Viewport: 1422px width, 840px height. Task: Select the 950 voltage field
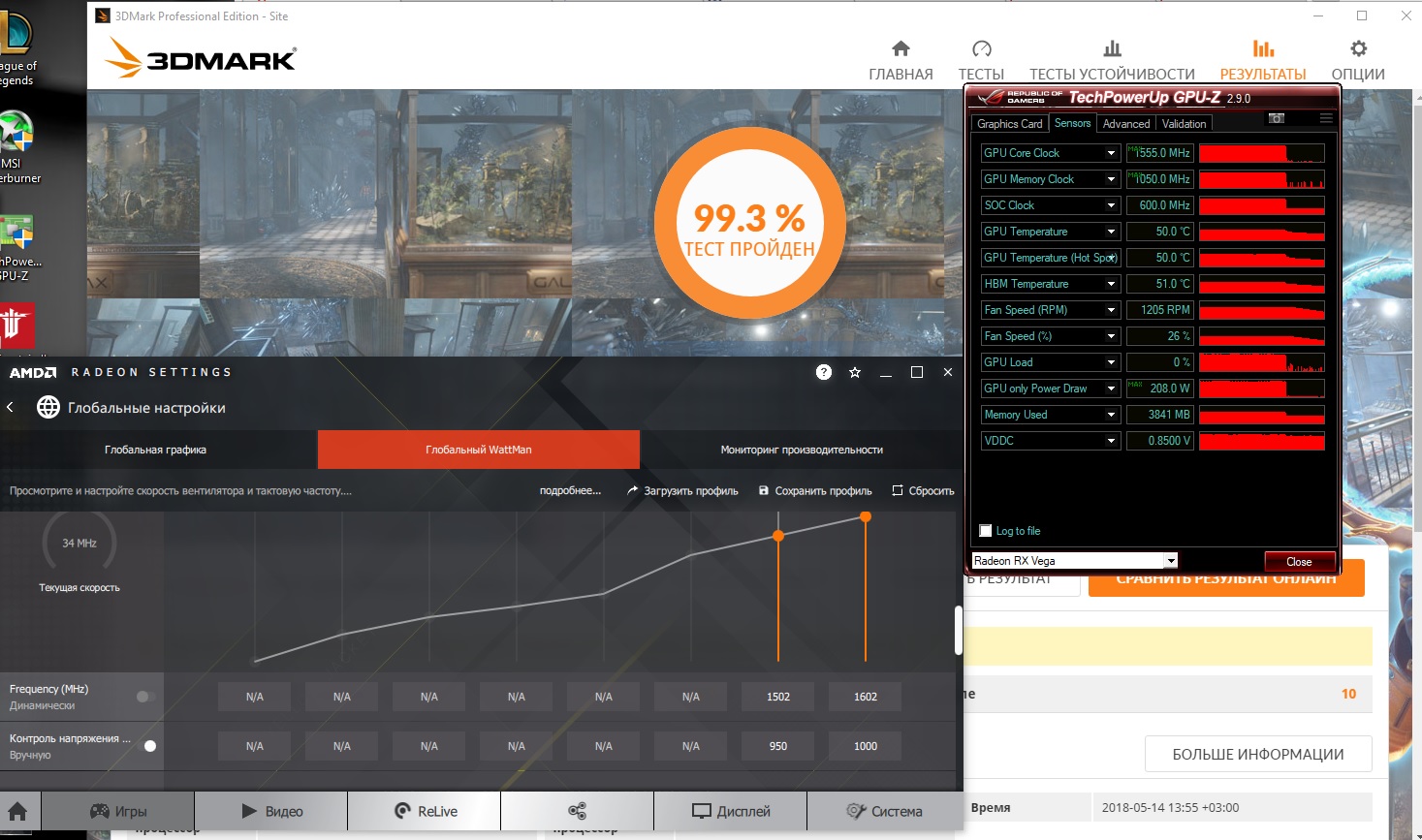tap(778, 746)
